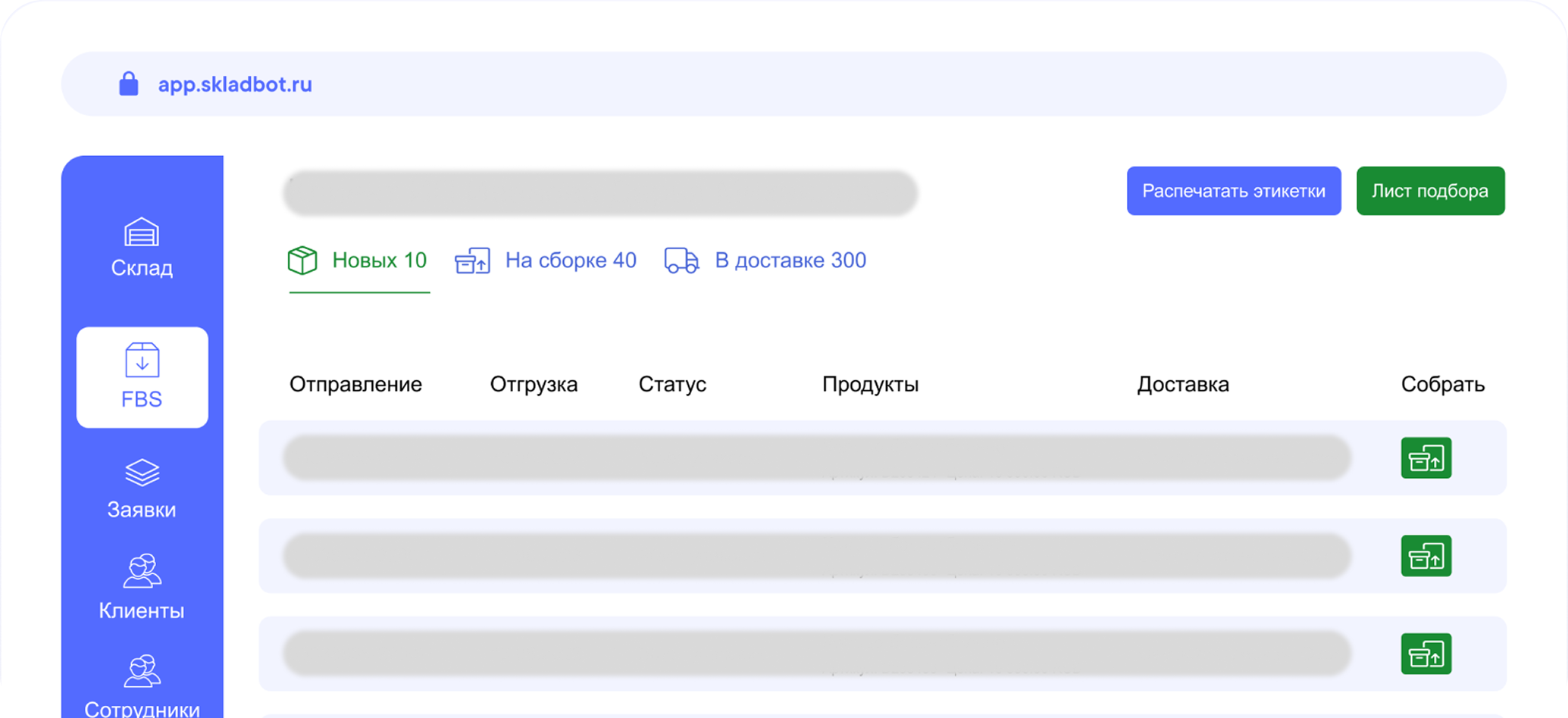Click the Доставка column header
Screen dimensions: 1568x718
tap(1182, 384)
